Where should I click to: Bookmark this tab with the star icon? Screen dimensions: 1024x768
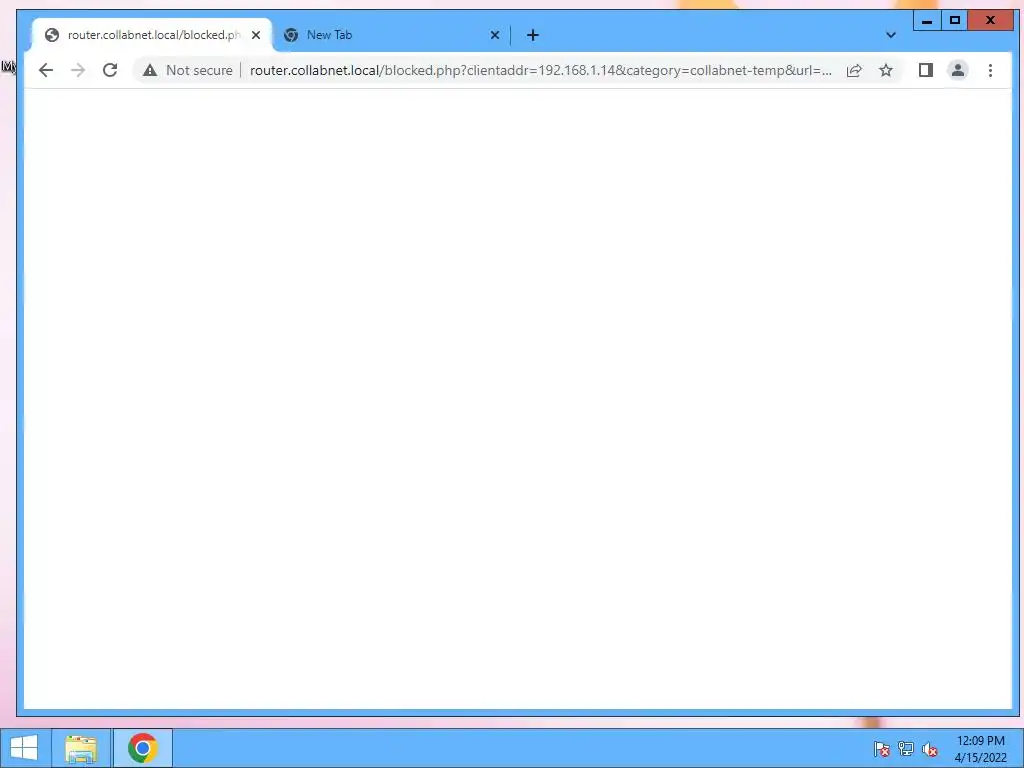coord(886,70)
